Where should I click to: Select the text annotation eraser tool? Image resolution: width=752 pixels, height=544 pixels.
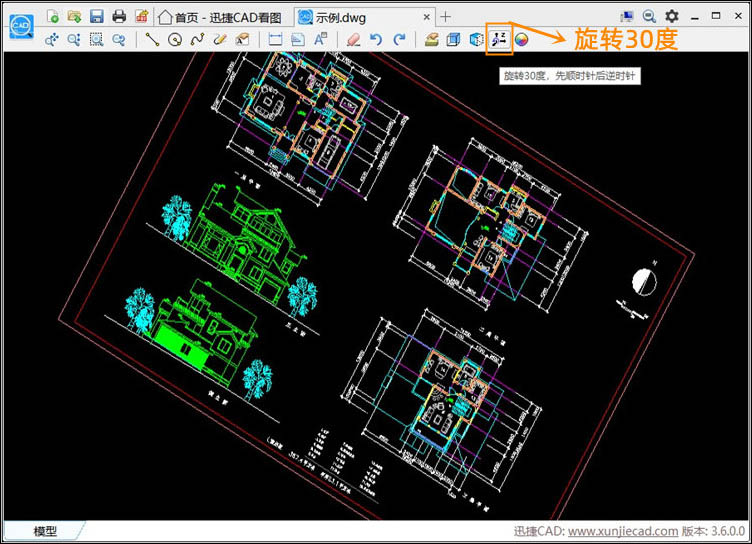242,39
